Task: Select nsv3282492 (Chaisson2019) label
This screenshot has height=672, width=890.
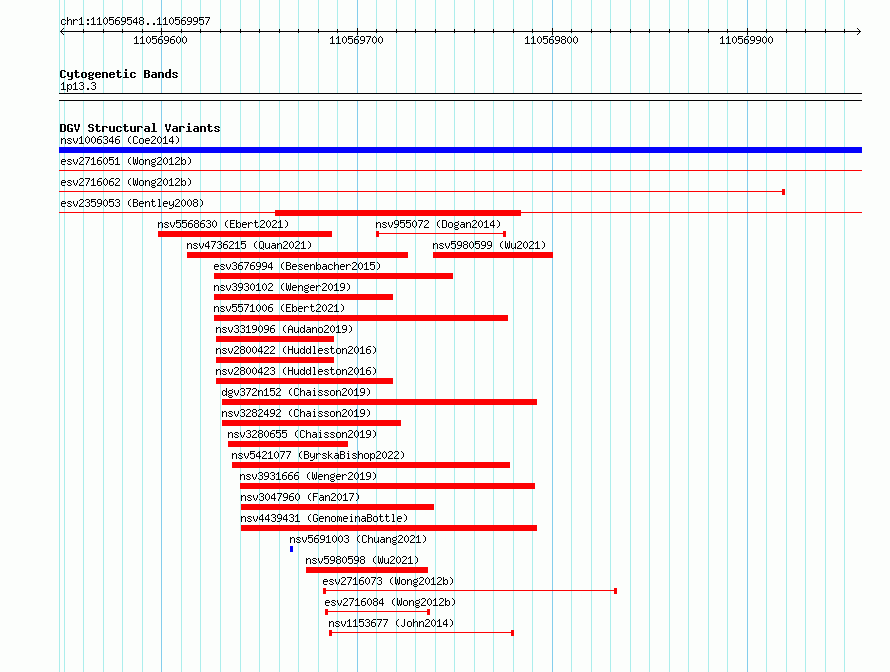Action: pos(296,413)
